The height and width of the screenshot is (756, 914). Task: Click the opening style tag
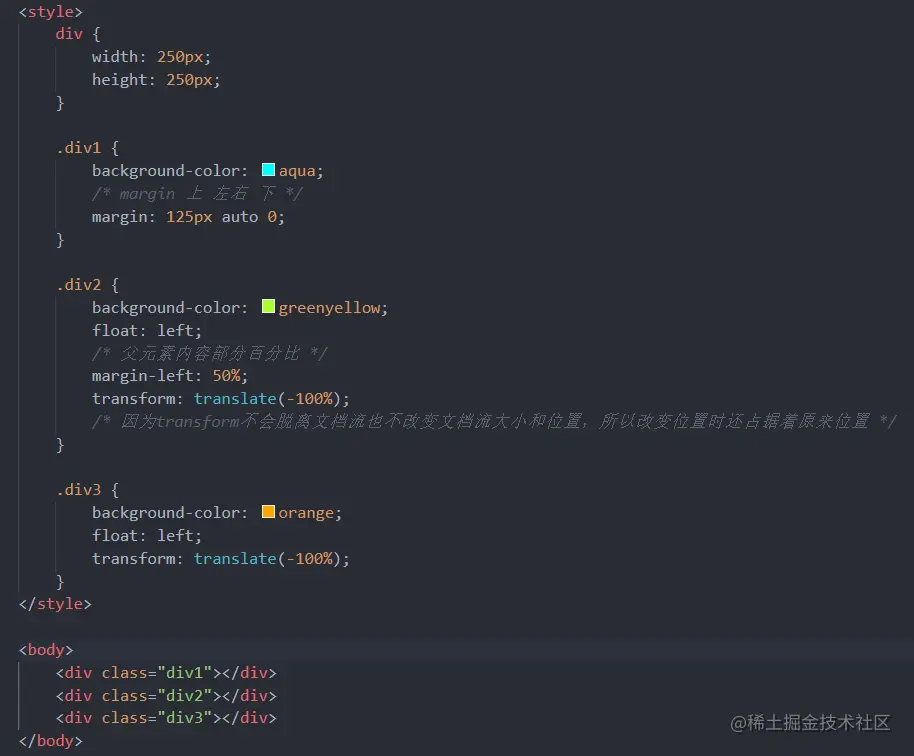coord(51,12)
